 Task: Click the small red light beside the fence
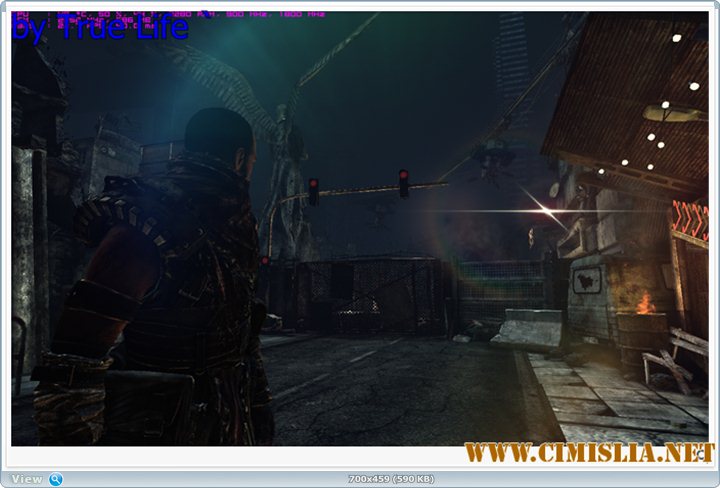(265, 261)
